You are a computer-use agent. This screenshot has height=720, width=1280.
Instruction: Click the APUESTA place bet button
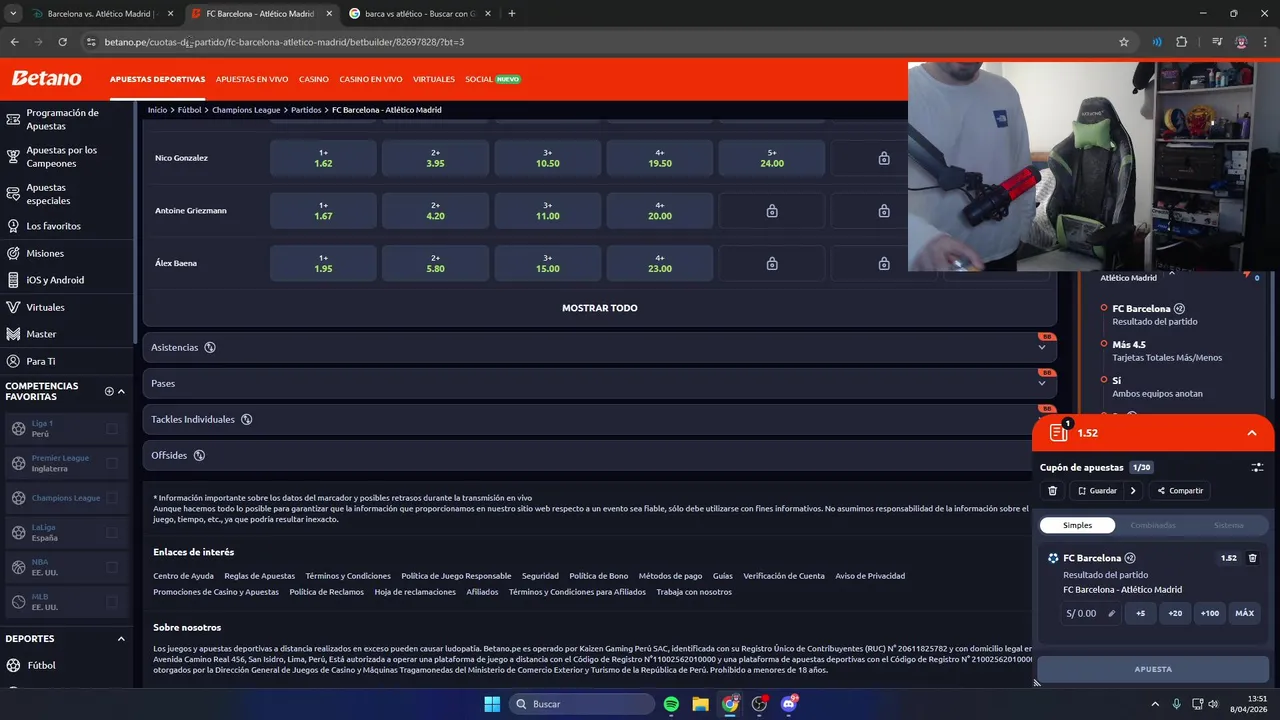pyautogui.click(x=1153, y=669)
